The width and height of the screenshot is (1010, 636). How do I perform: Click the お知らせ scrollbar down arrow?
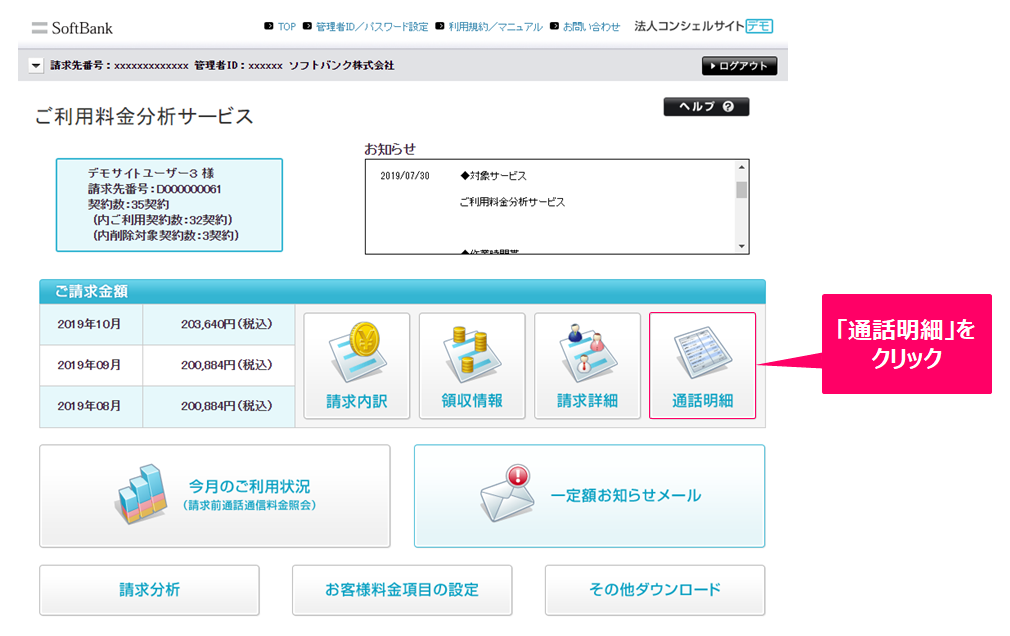pyautogui.click(x=741, y=246)
